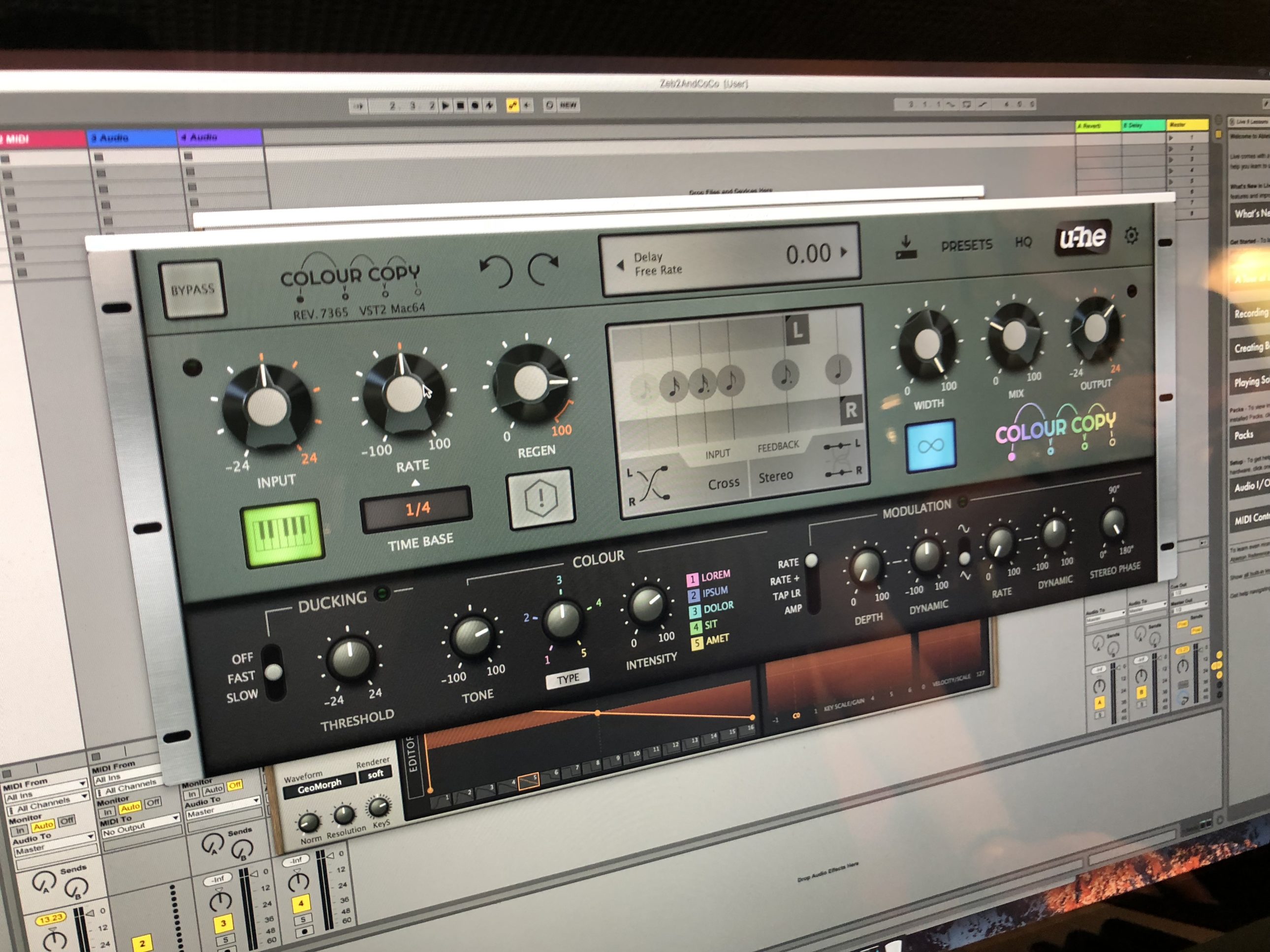Click the WIDTH knob

click(x=927, y=344)
